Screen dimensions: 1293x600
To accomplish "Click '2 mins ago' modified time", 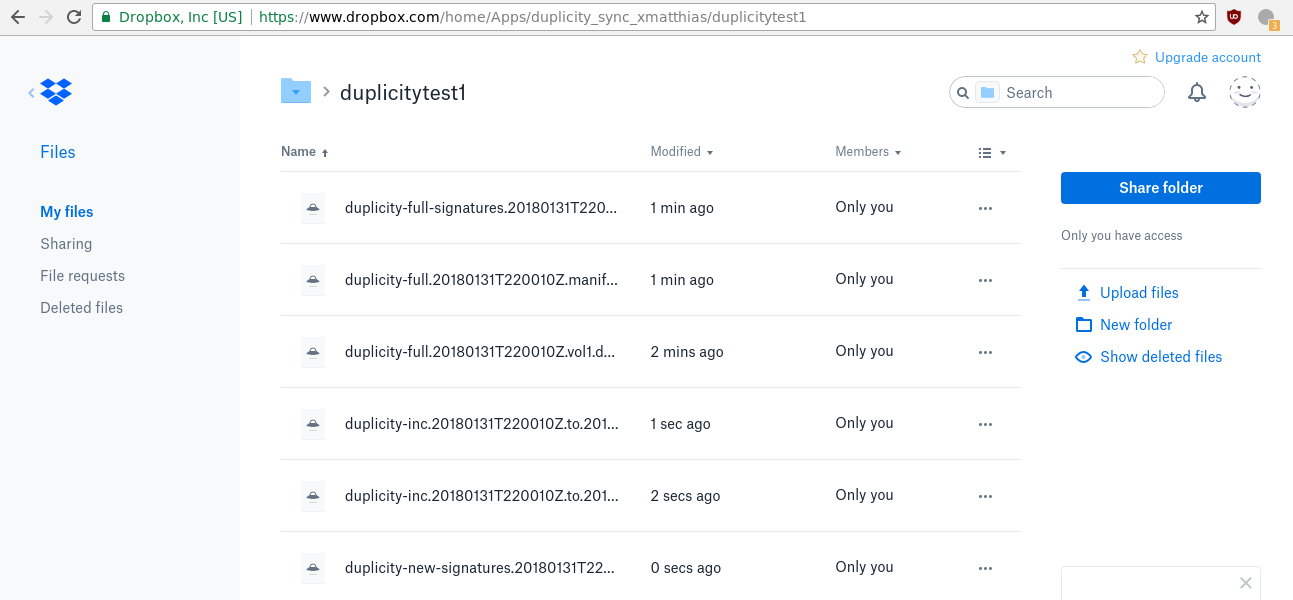I will click(687, 352).
